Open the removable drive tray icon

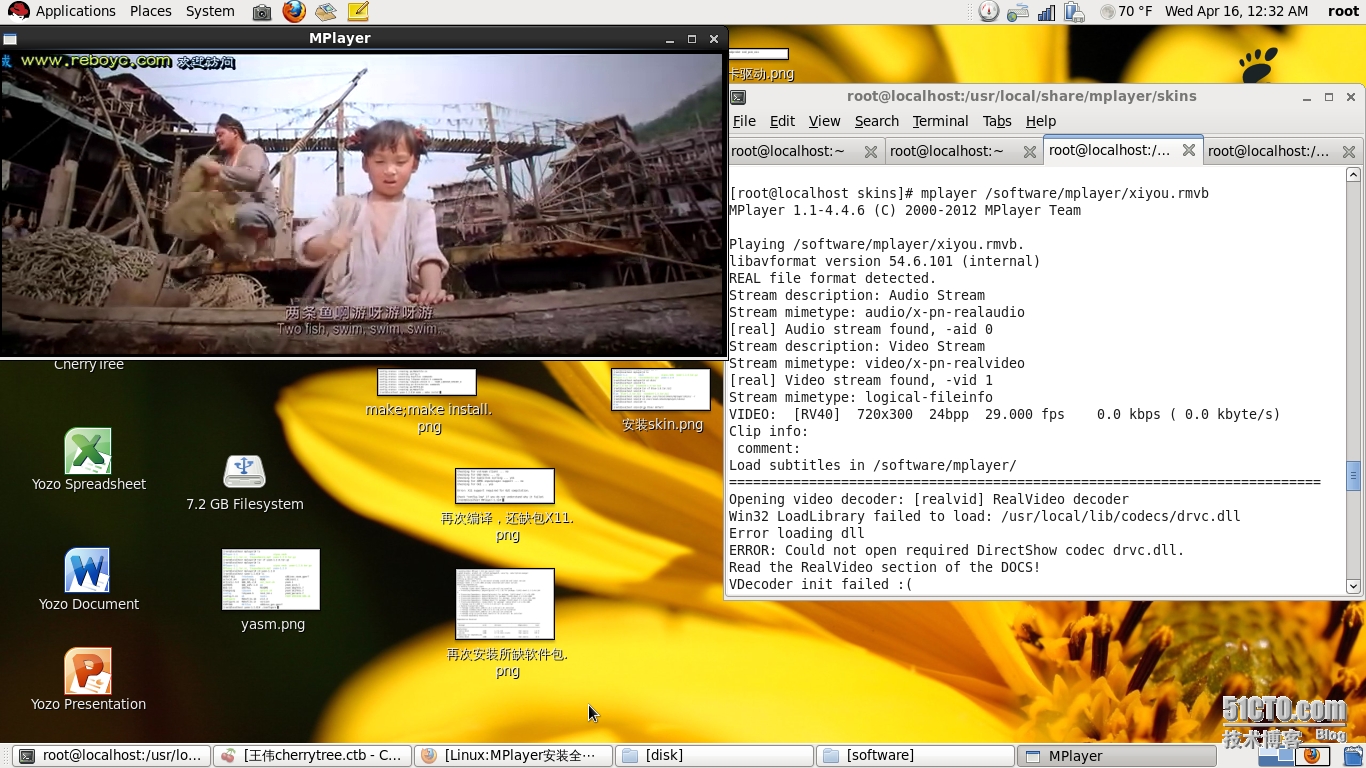point(1018,12)
